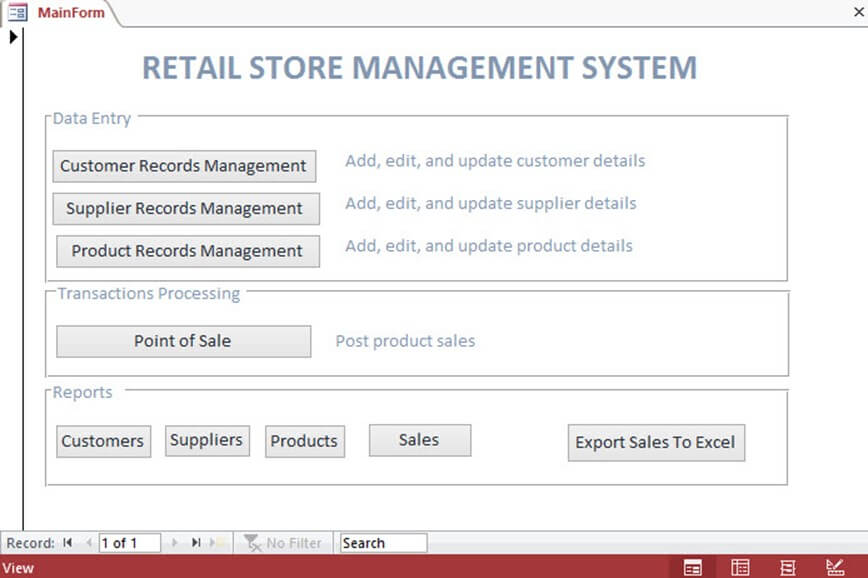This screenshot has width=868, height=578.
Task: Go to previous record arrow
Action: (88, 543)
